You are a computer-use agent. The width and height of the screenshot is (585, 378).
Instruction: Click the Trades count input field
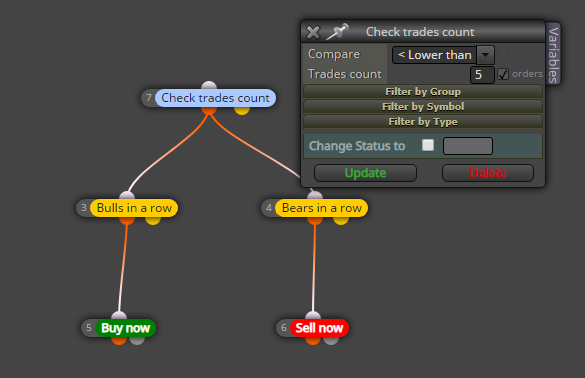coord(482,75)
